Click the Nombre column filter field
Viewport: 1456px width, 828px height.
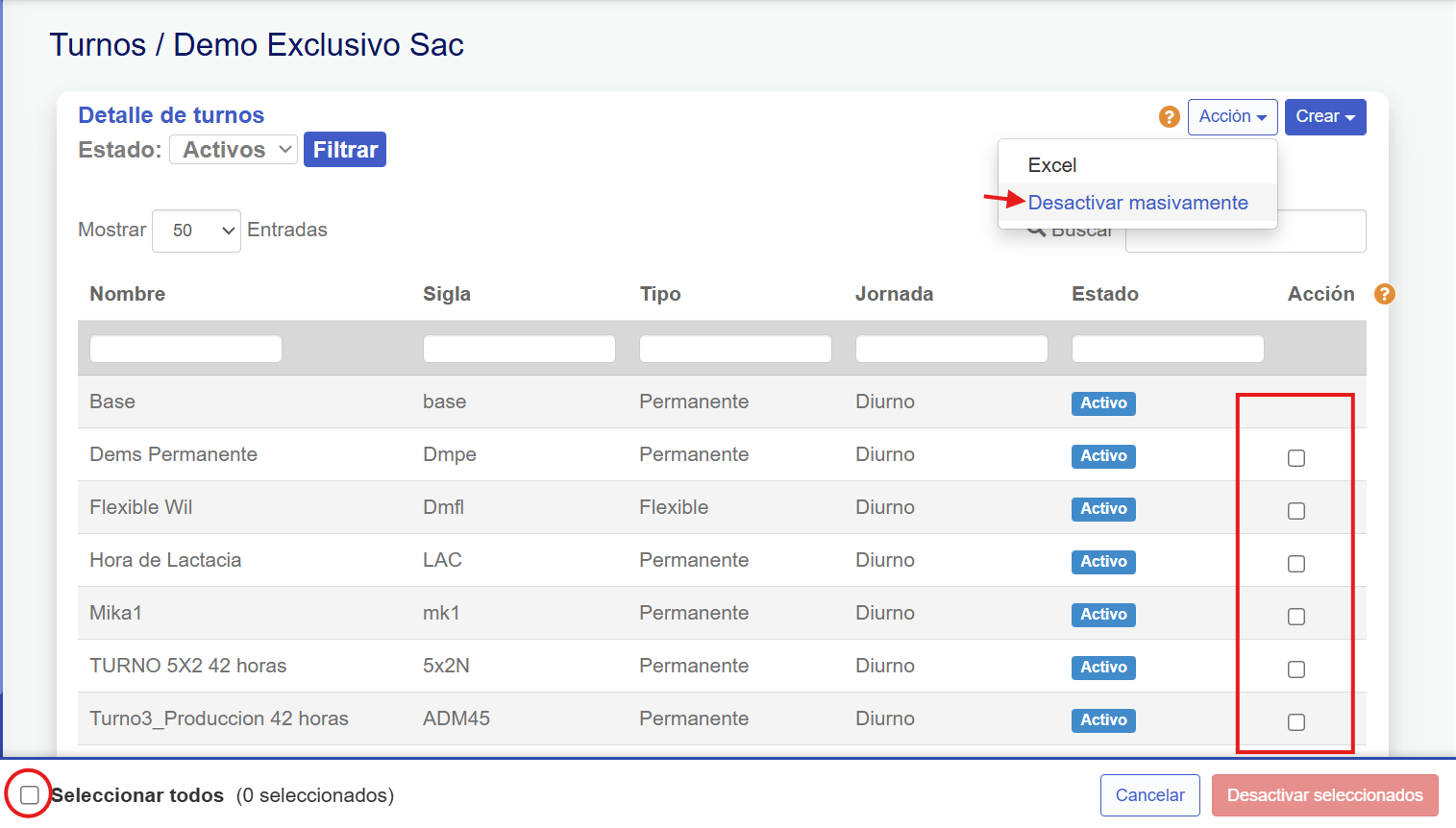point(185,349)
